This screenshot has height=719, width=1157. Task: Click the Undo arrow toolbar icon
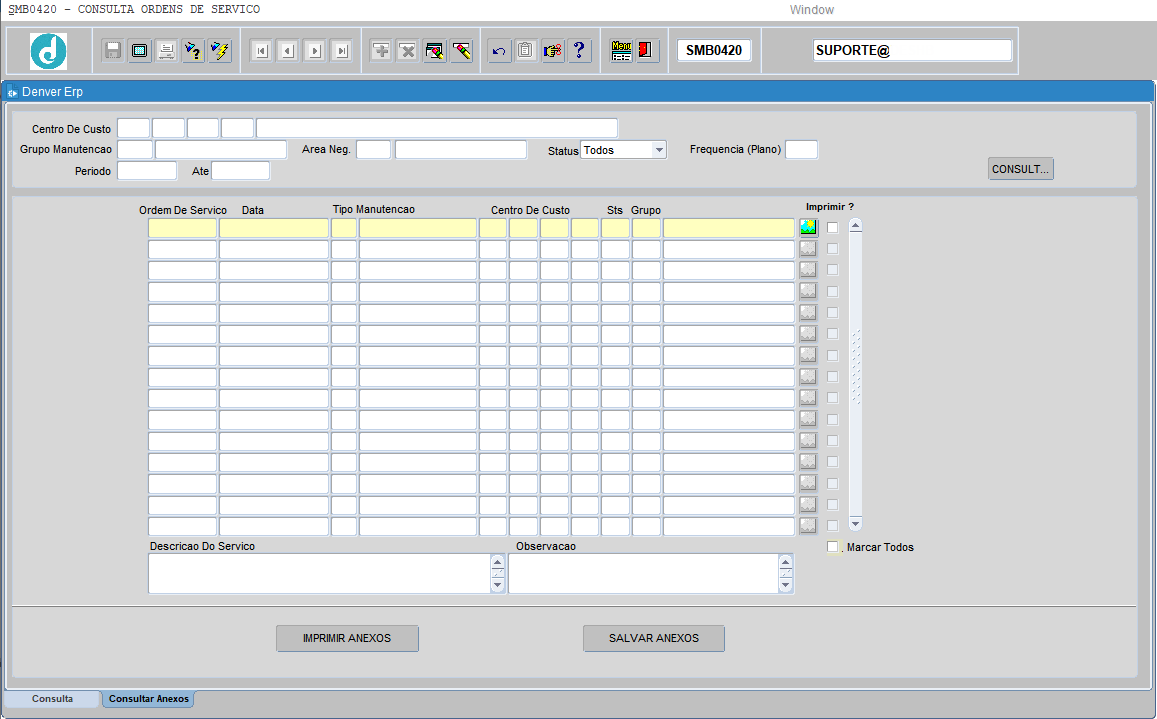pos(500,51)
